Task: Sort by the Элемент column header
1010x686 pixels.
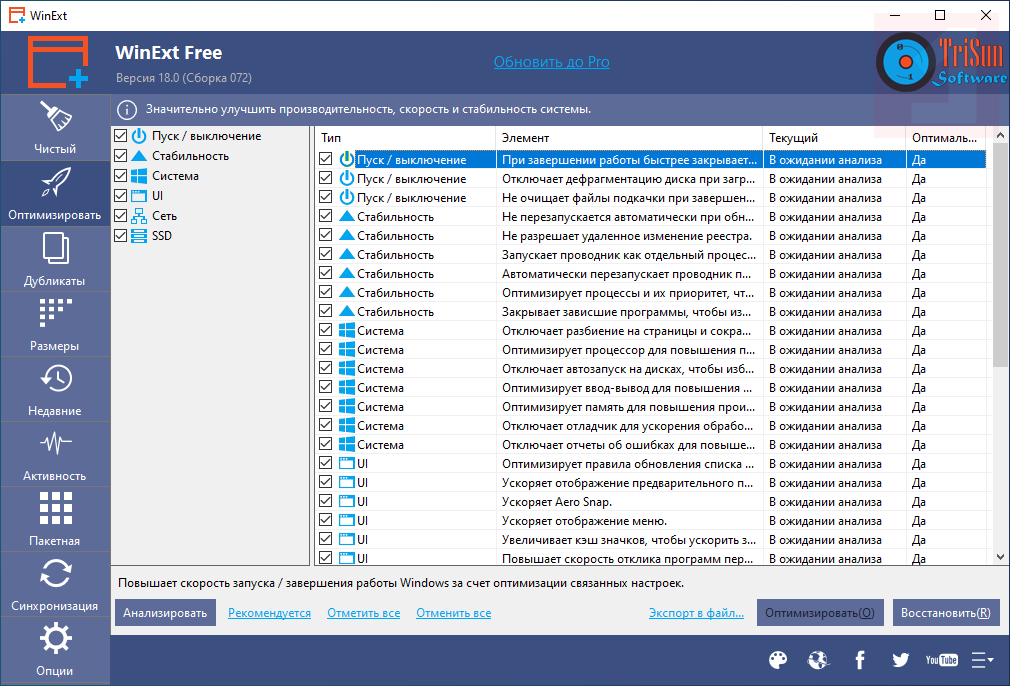Action: click(x=629, y=138)
